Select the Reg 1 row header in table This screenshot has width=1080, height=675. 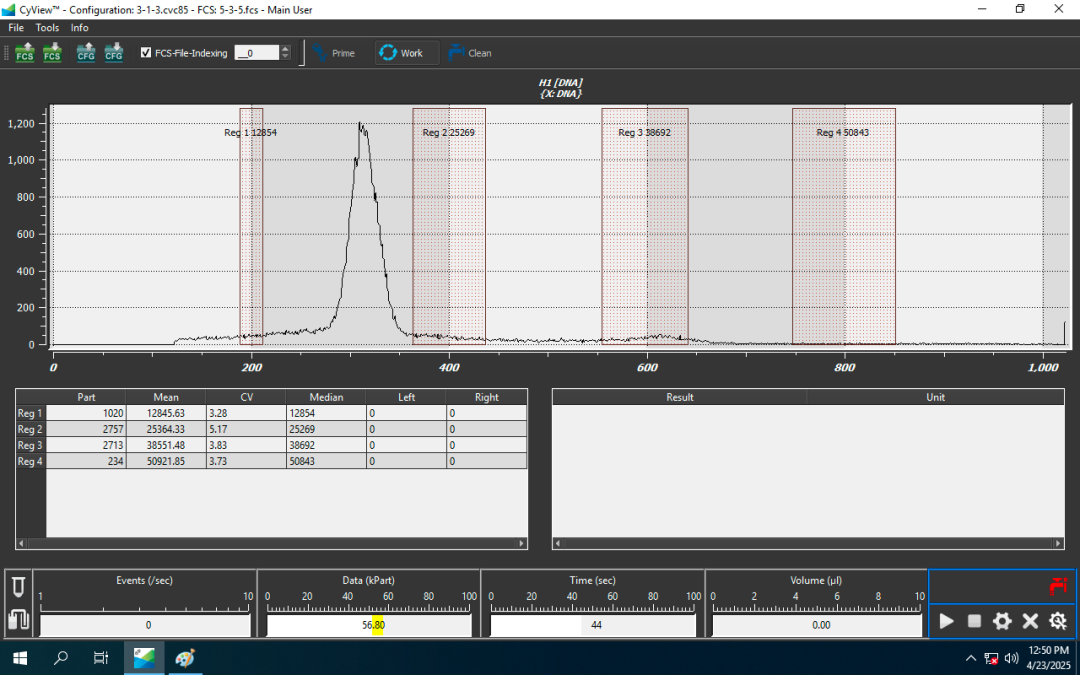coord(30,413)
